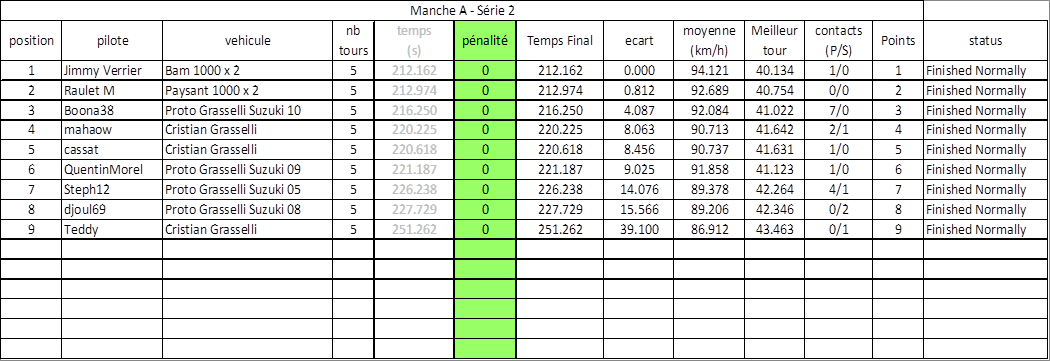1050x361 pixels.
Task: Select QuentinMorel's final time 221.187
Action: (x=560, y=170)
